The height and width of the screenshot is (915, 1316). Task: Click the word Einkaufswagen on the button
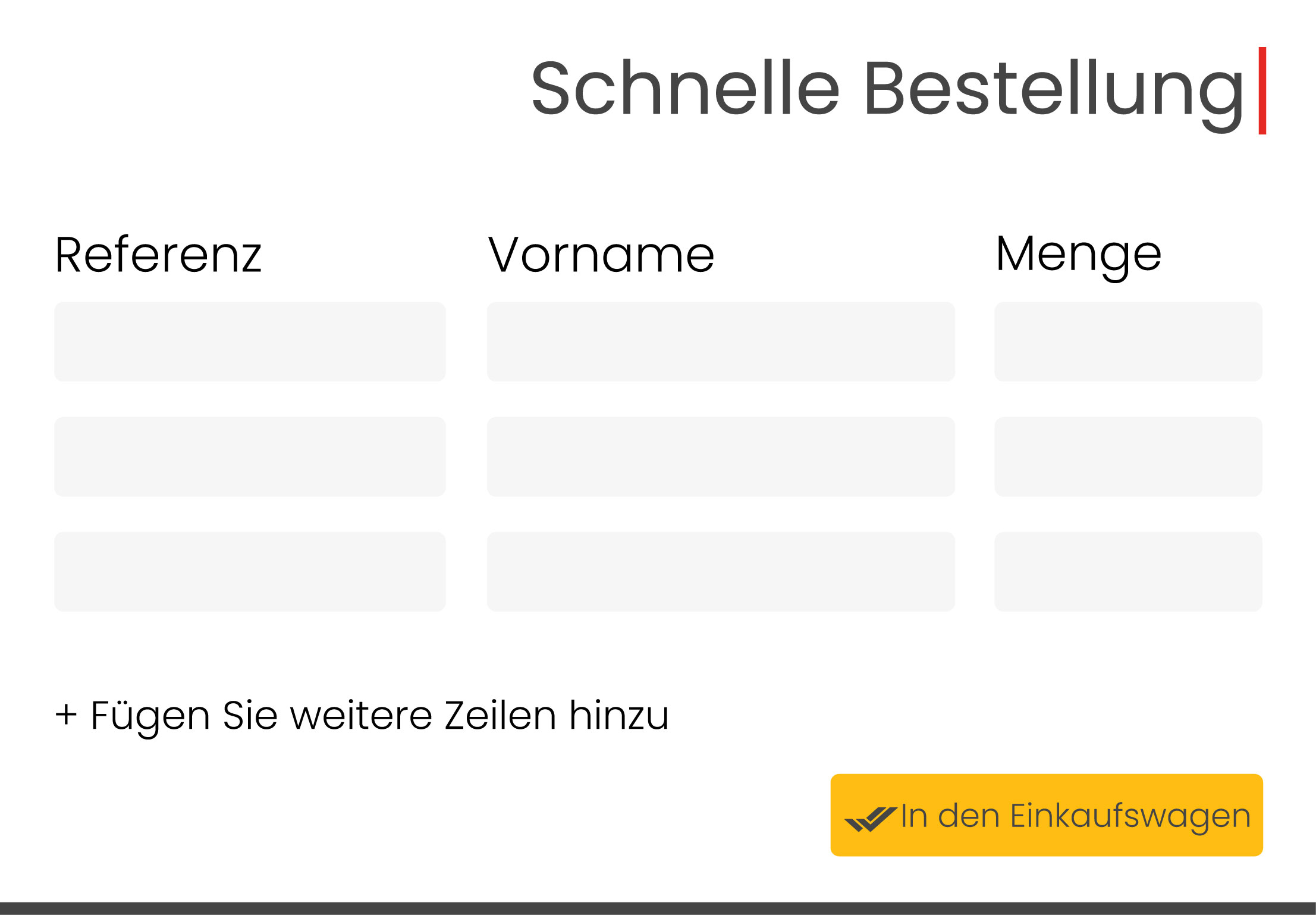point(1130,816)
